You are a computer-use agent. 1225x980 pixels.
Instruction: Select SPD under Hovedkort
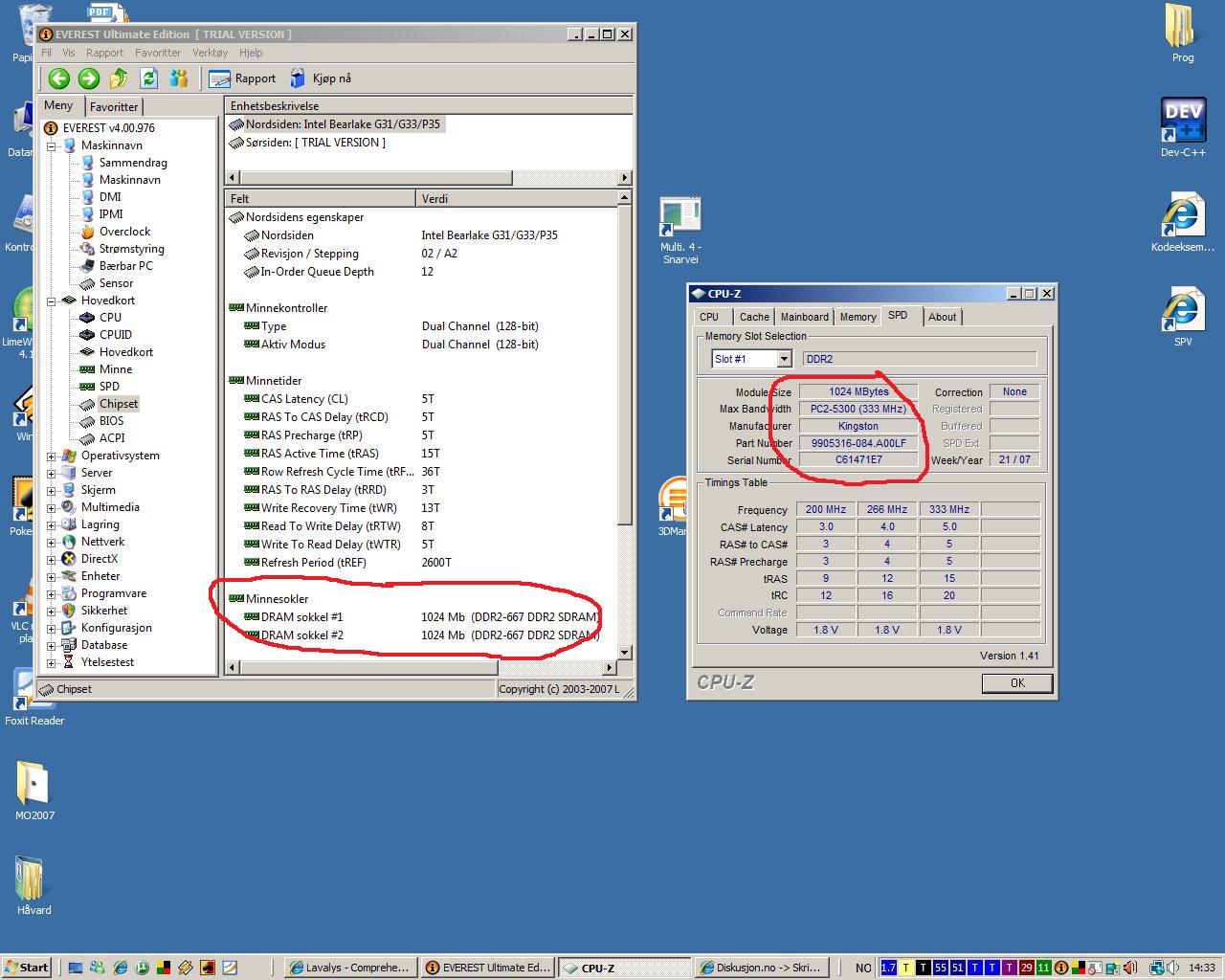109,387
